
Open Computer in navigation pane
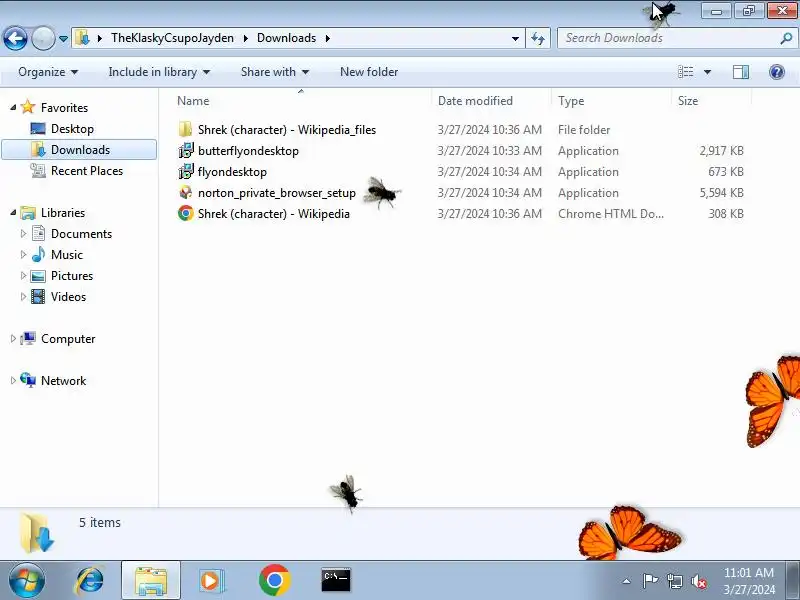(68, 339)
